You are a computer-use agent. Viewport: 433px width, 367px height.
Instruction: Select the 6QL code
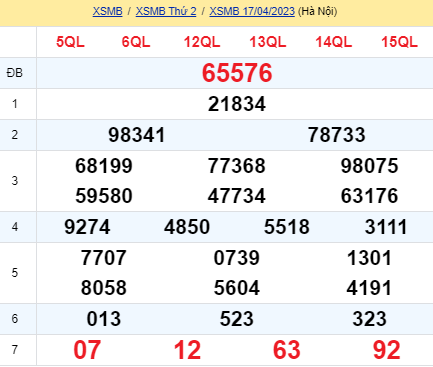pyautogui.click(x=136, y=42)
